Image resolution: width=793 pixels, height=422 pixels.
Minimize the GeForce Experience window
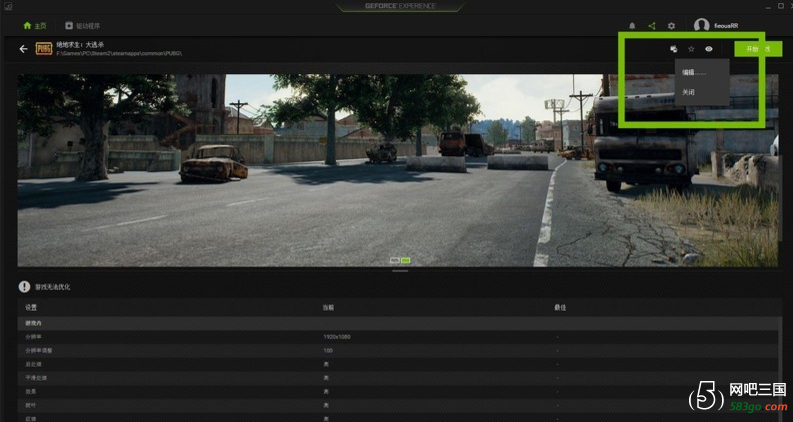click(x=768, y=6)
